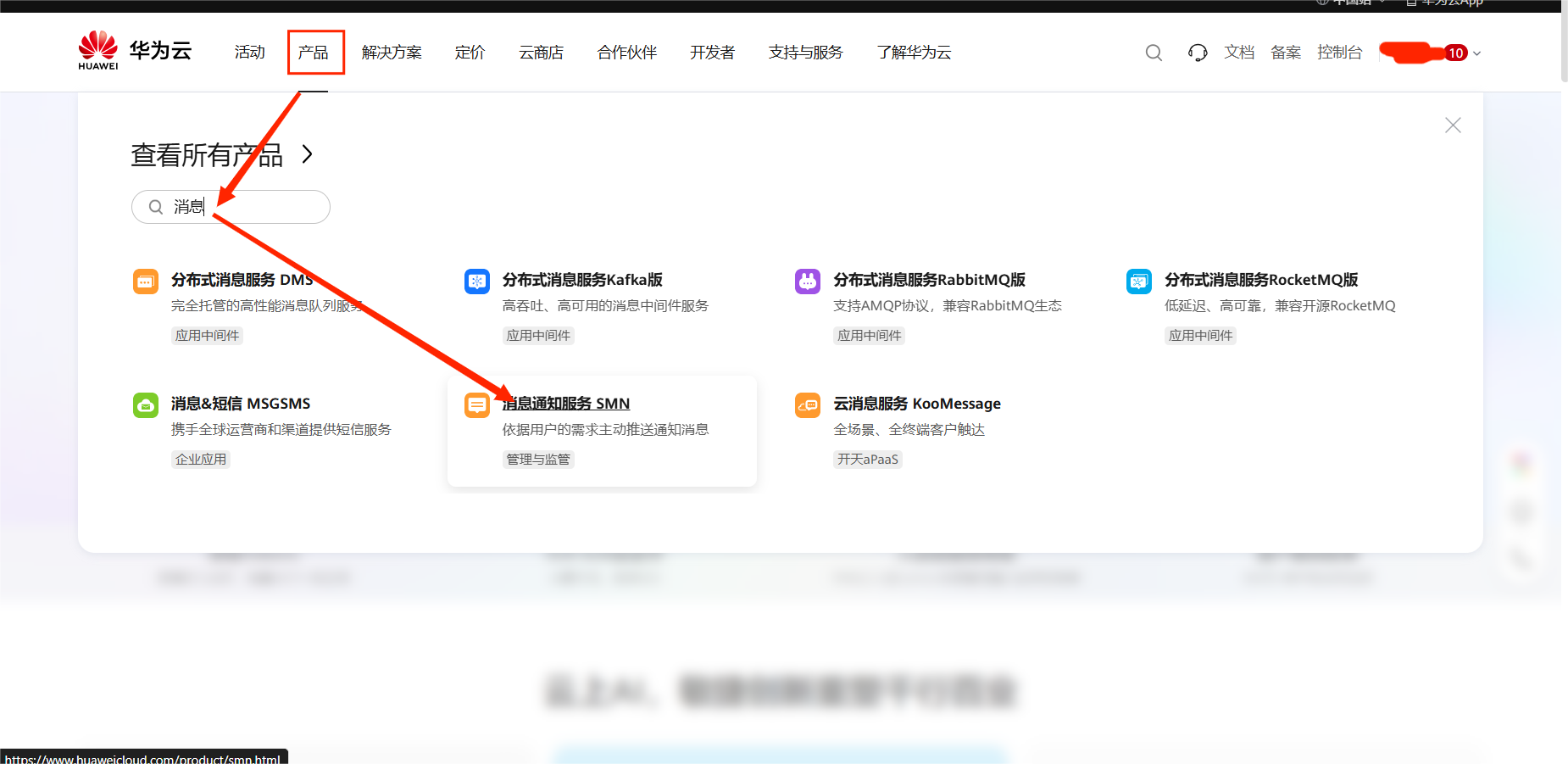
Task: Click the RabbitMQ版 purple product icon
Action: coord(808,281)
